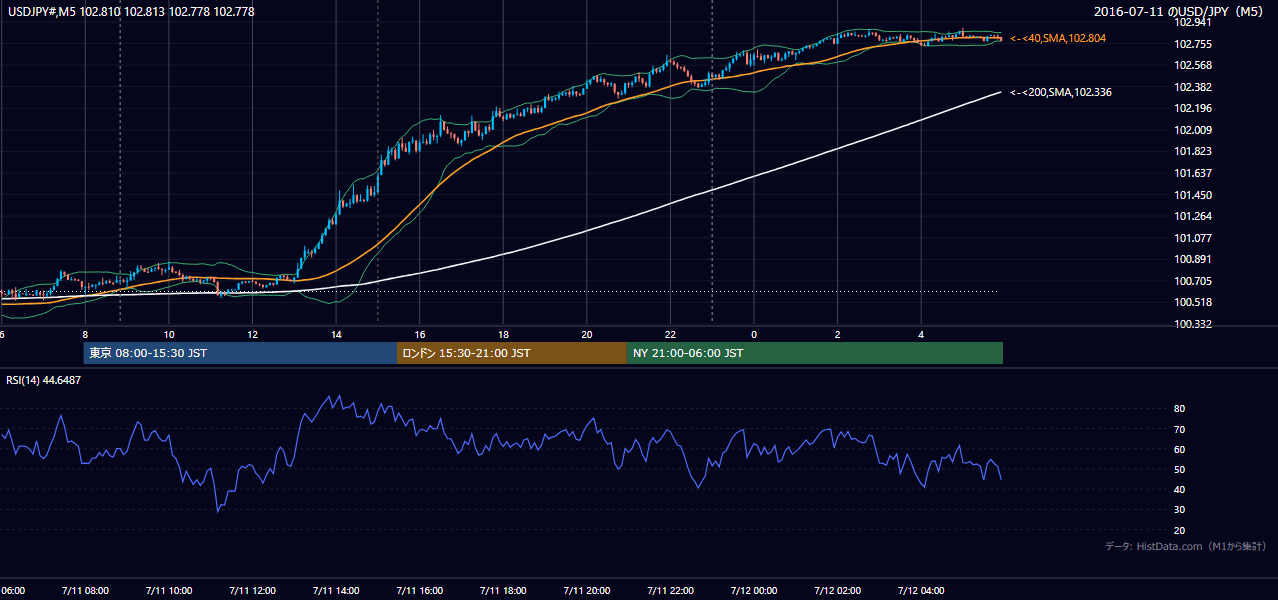Click the 7/11 22:00 bottom time label
Viewport: 1278px width, 600px height.
point(671,590)
